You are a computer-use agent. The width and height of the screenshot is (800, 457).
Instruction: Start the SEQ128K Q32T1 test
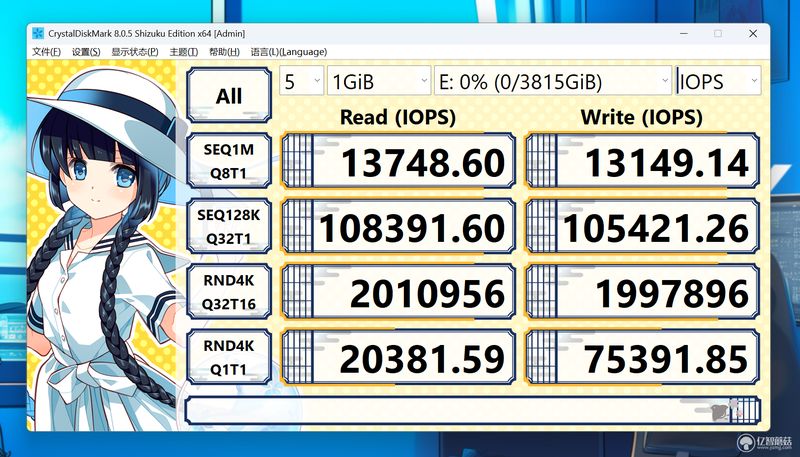(229, 226)
